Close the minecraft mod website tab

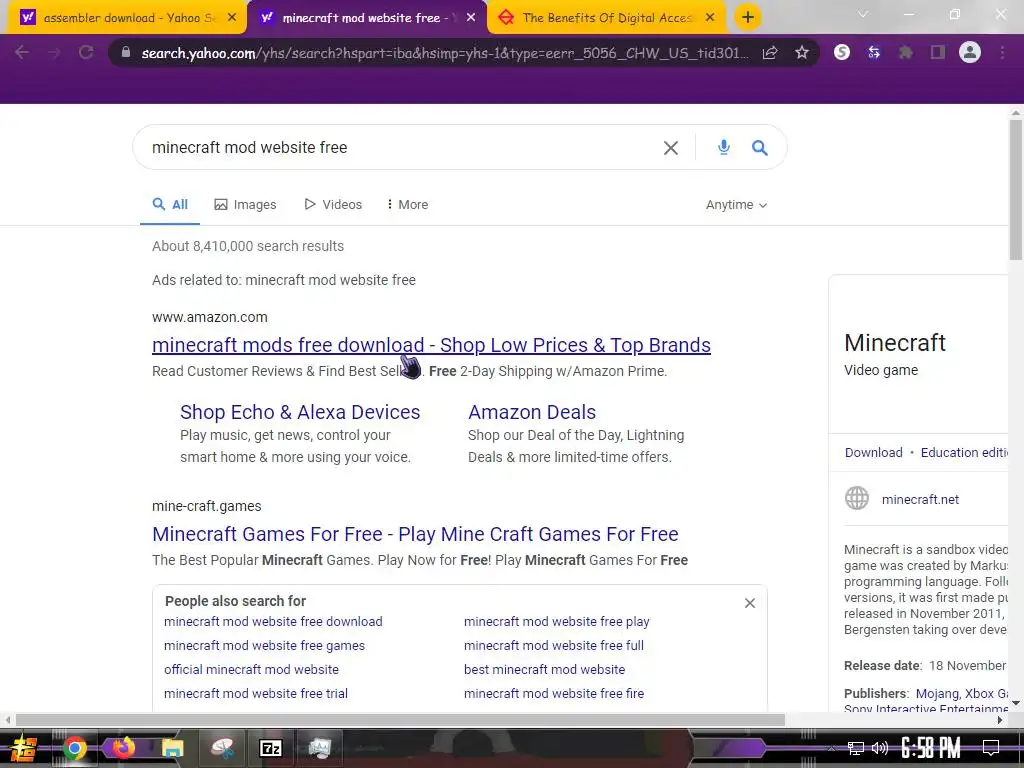point(471,18)
